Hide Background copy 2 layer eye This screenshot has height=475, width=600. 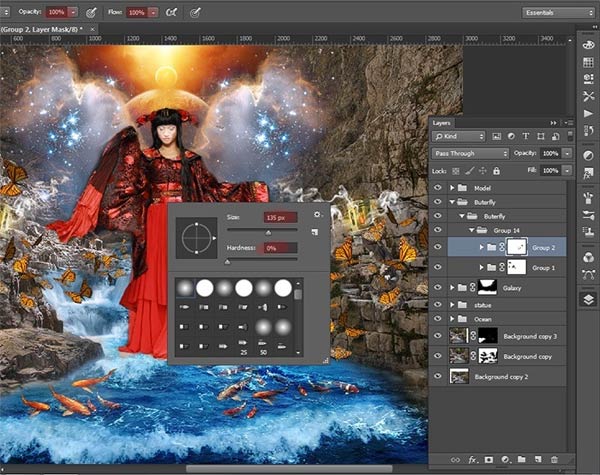437,376
